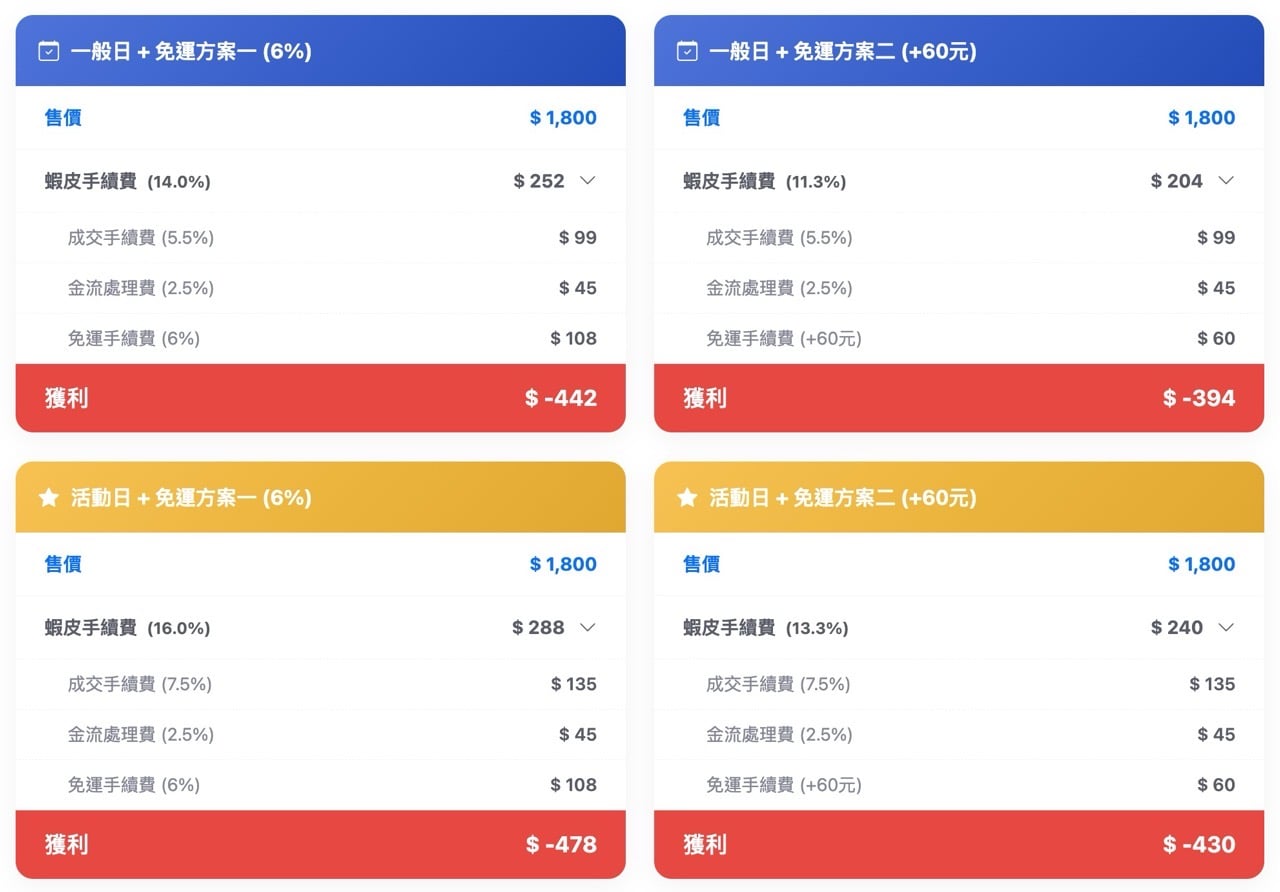The height and width of the screenshot is (892, 1280).
Task: Click the 獲利 $ -430 red bar bottom right
Action: tap(958, 844)
